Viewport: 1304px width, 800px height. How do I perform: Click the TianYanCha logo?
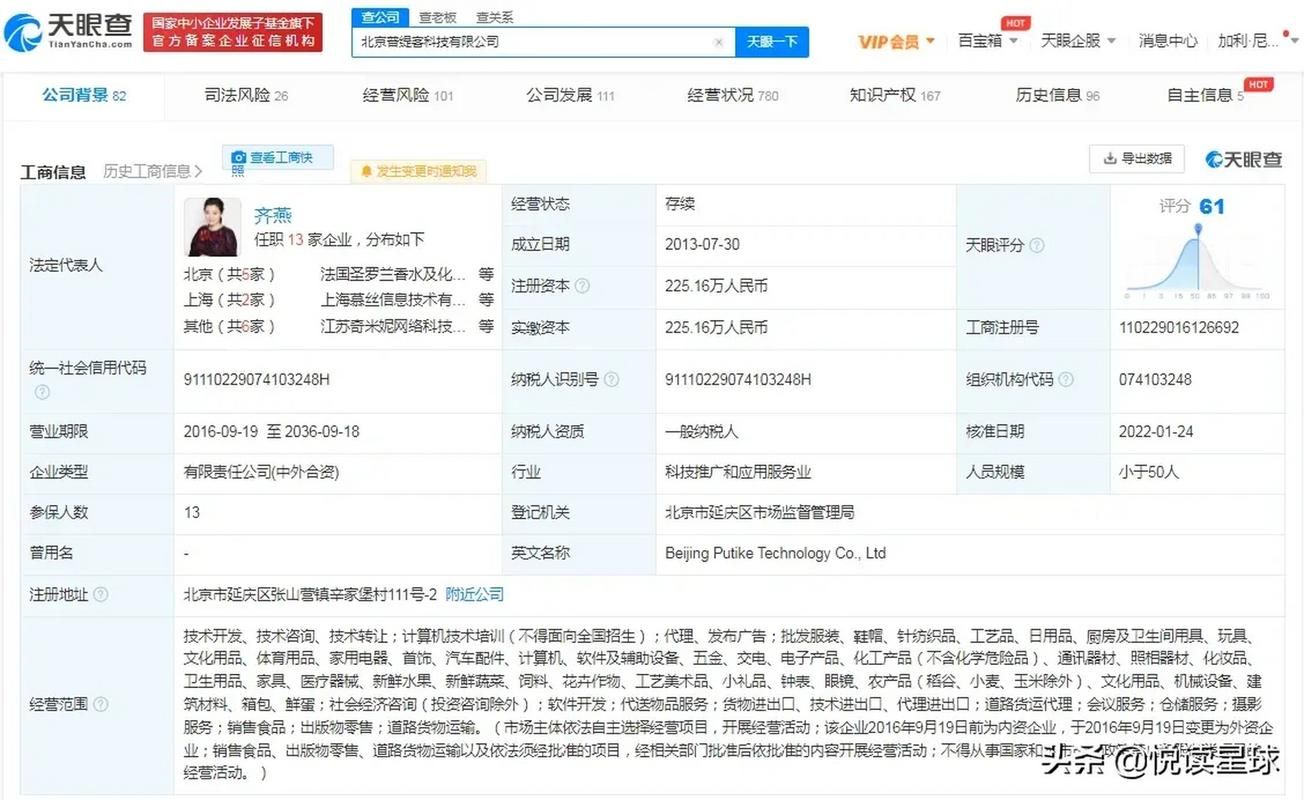coord(68,32)
